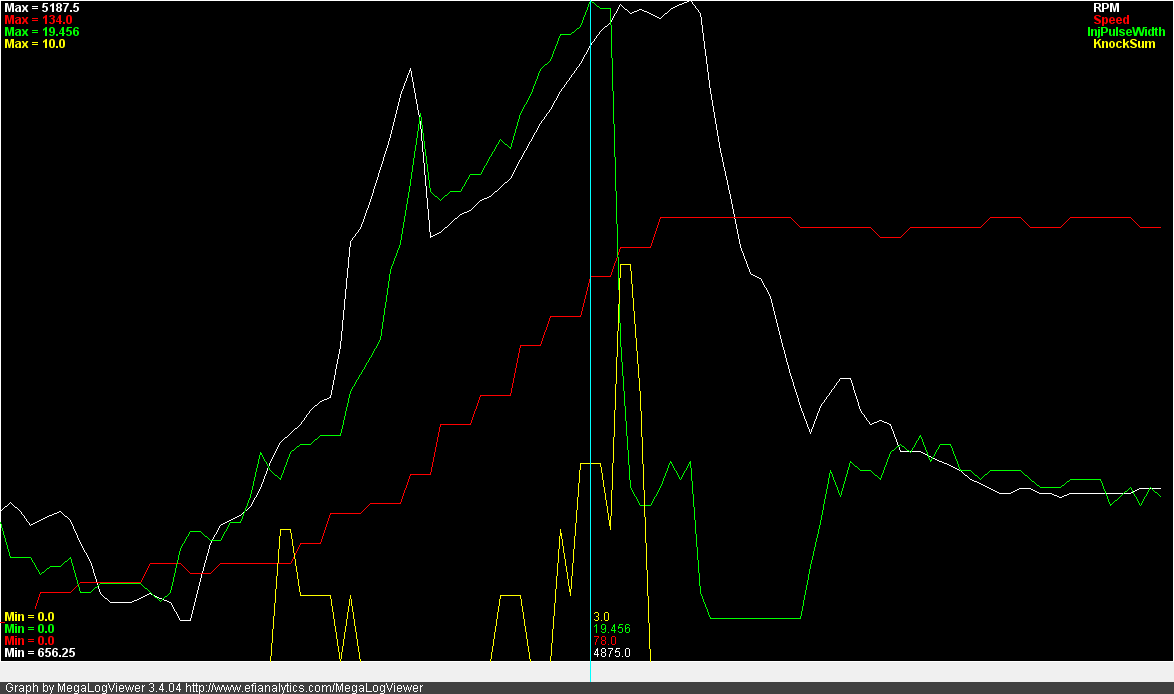Click the cursor RPM value 4875.0
Viewport: 1174px width, 694px height.
click(x=612, y=653)
